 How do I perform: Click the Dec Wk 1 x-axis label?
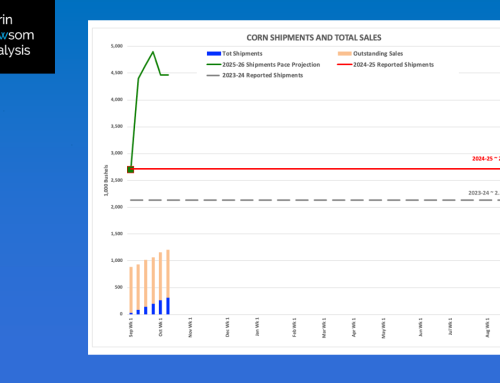point(227,327)
